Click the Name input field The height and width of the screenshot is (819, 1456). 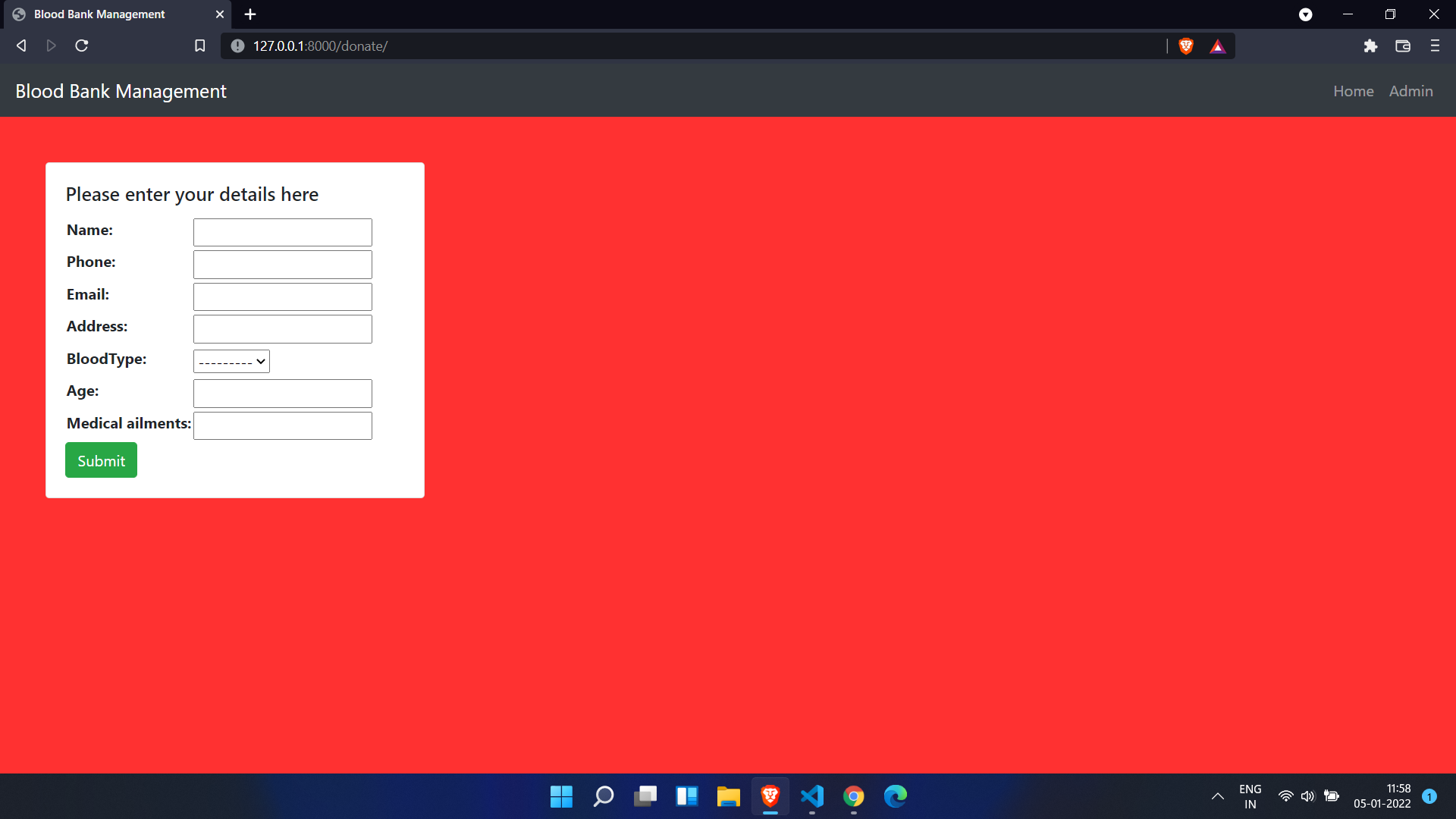tap(282, 233)
